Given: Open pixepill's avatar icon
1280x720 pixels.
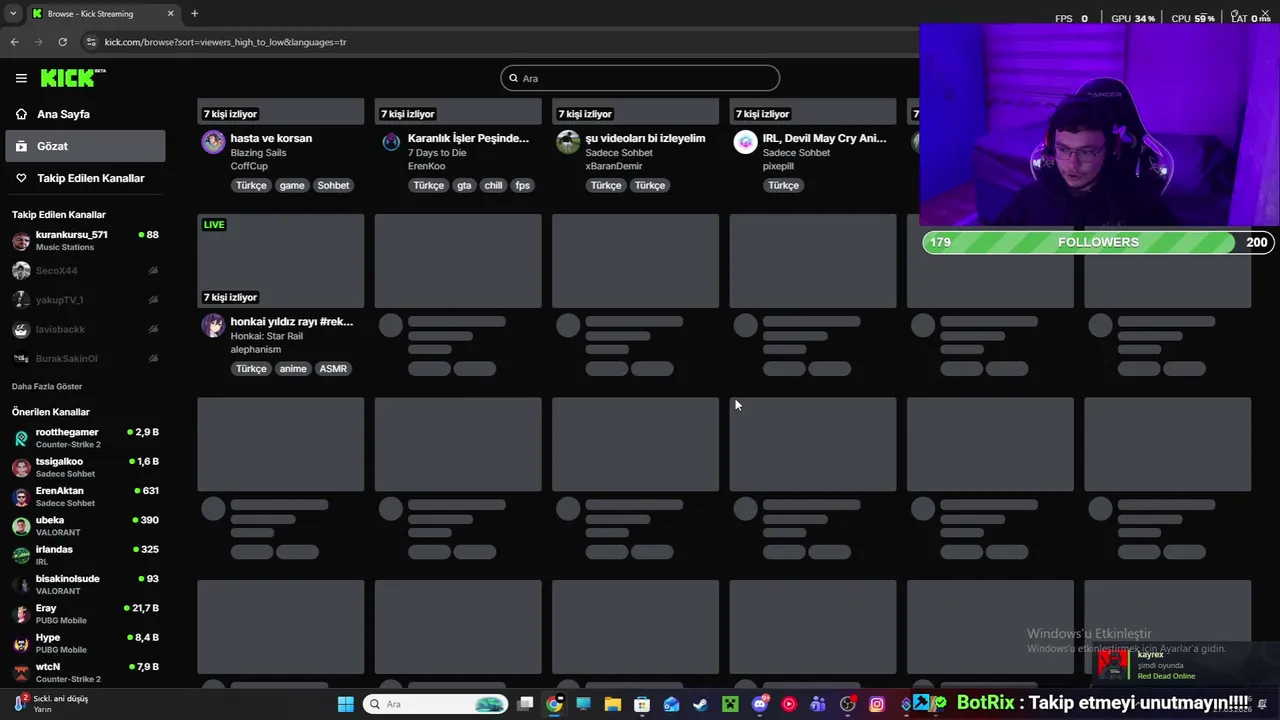Looking at the screenshot, I should pyautogui.click(x=745, y=142).
